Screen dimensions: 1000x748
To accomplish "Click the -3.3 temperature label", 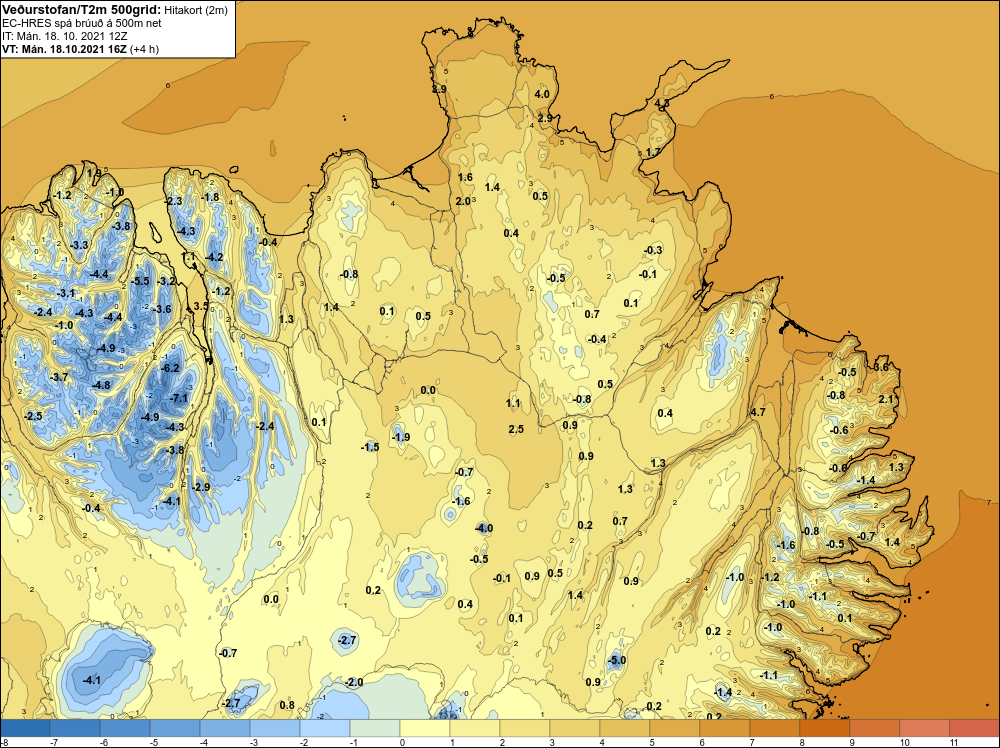I will [x=79, y=245].
